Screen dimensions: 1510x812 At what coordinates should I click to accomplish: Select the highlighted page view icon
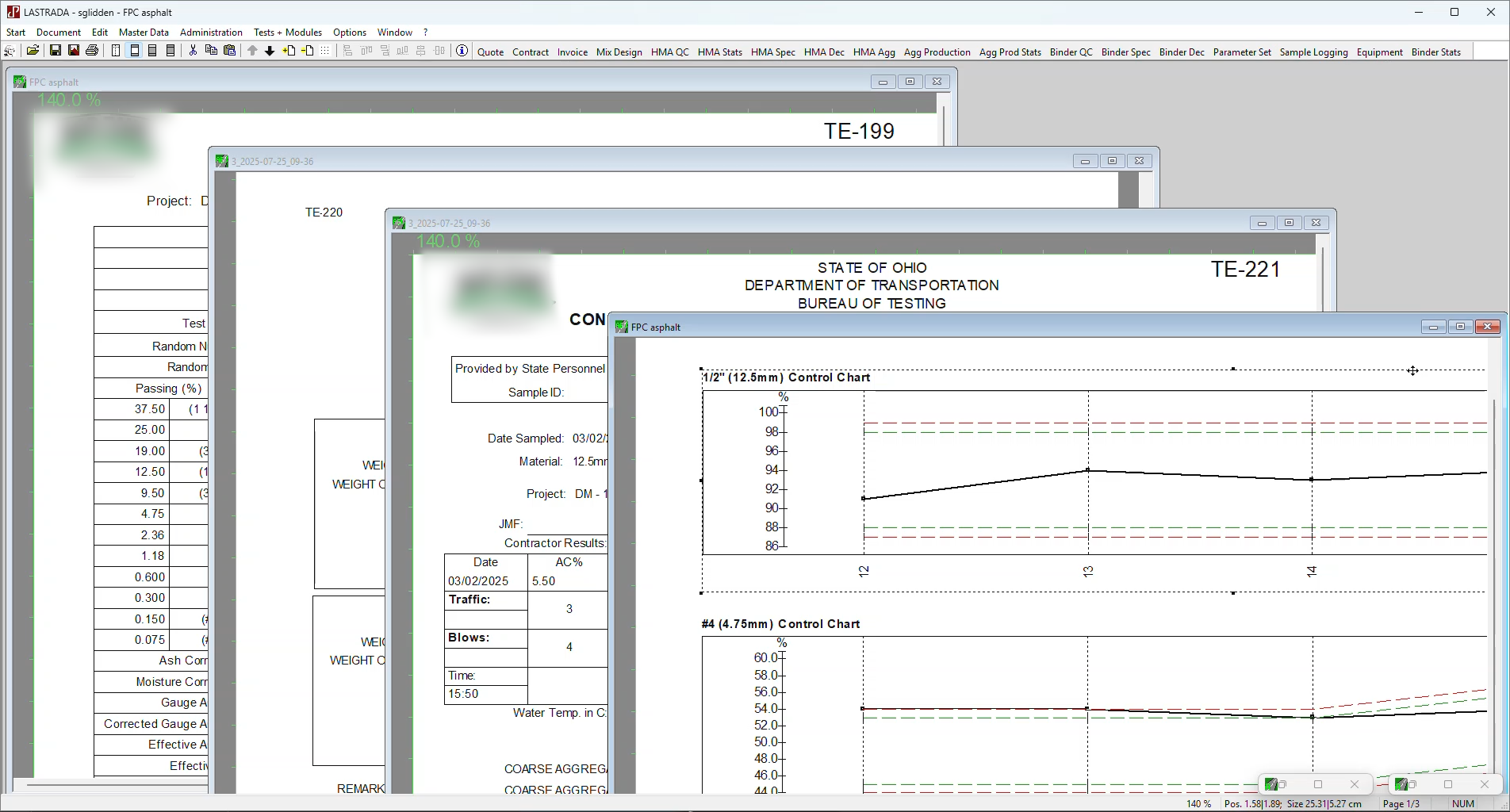coord(134,51)
